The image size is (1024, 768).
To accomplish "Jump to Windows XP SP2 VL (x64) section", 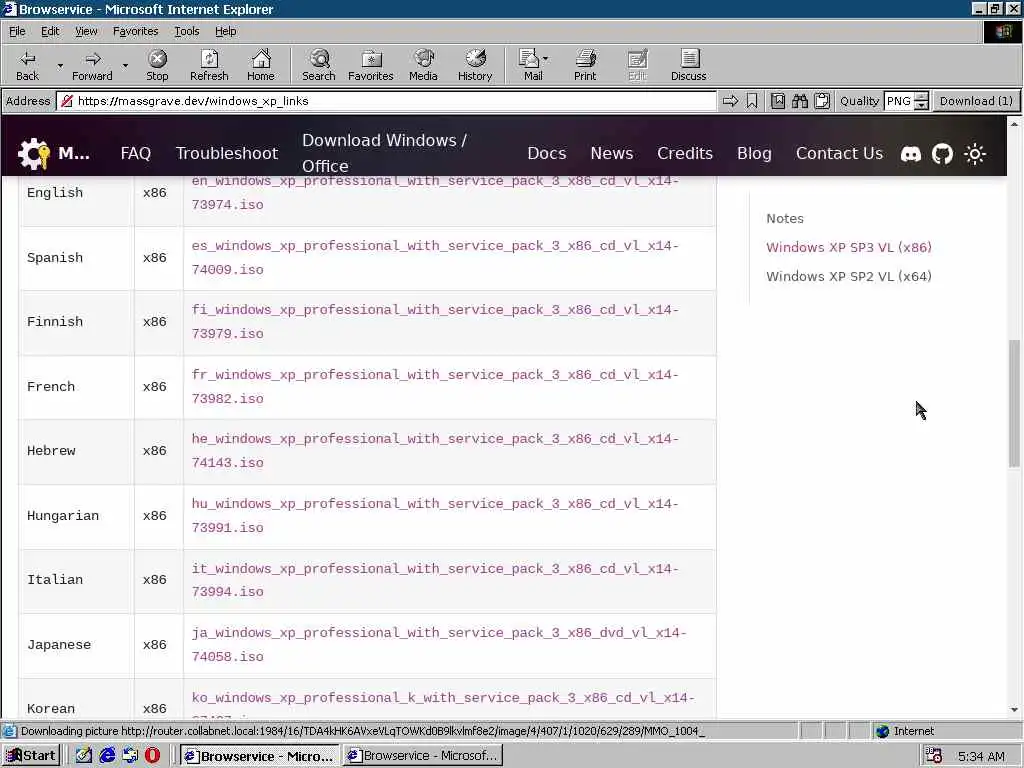I will [849, 276].
